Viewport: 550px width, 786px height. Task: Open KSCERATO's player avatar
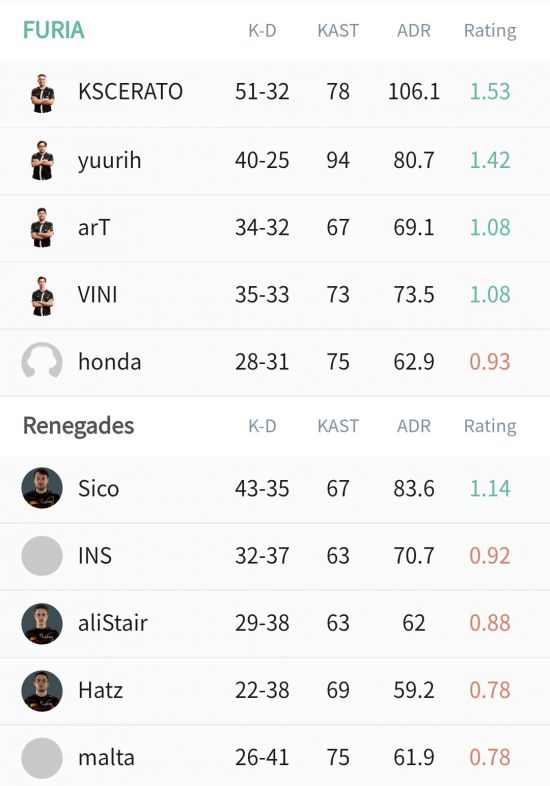(x=43, y=93)
